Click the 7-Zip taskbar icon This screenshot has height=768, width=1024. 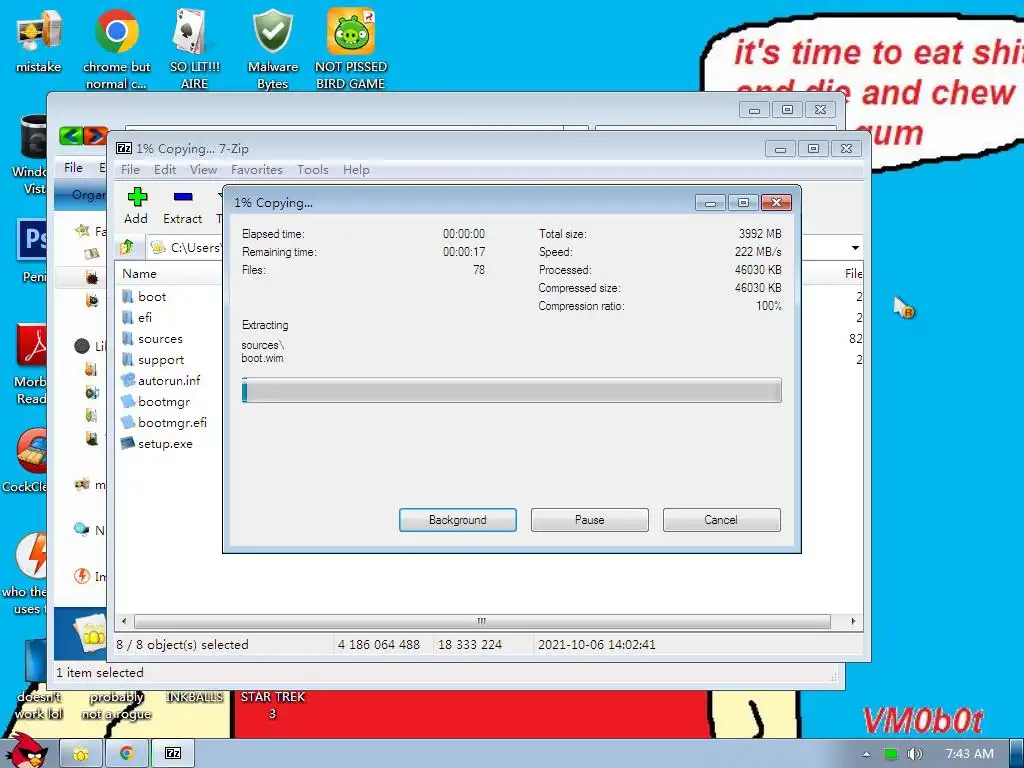tap(173, 754)
